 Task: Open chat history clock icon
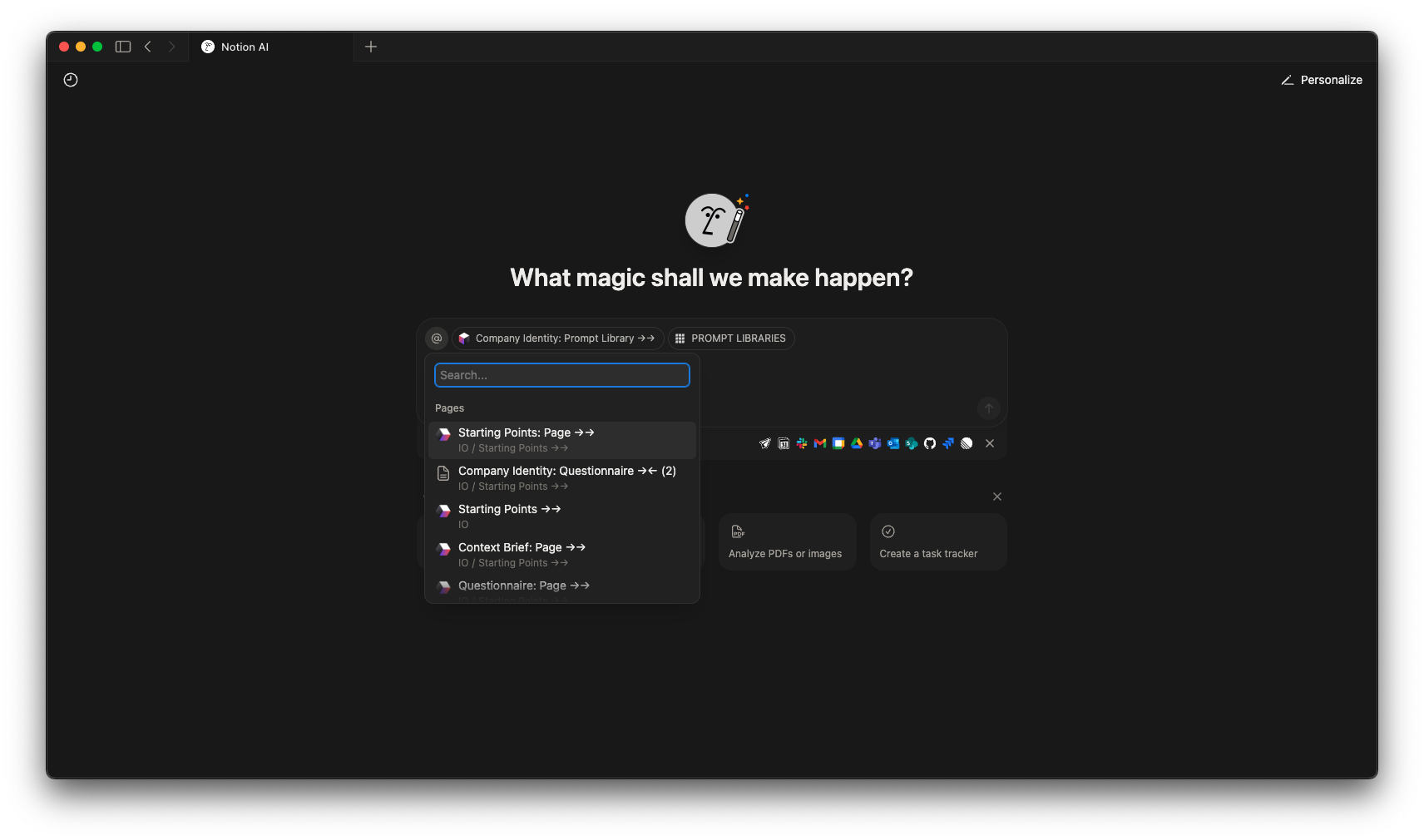(71, 80)
